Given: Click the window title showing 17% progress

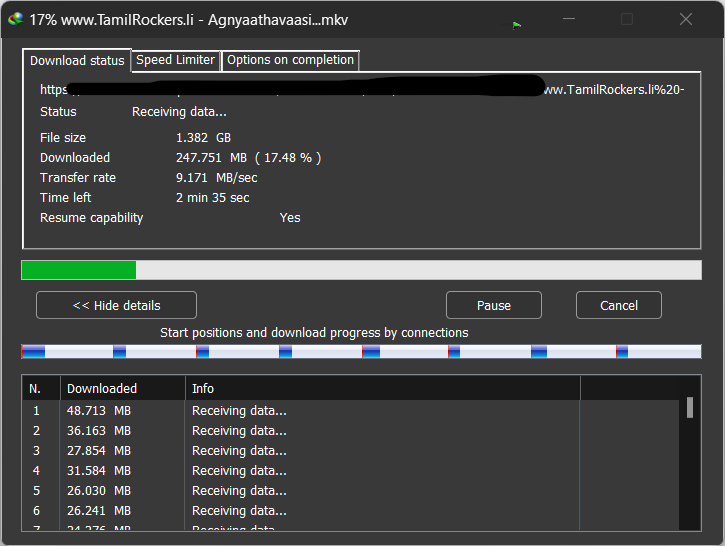Looking at the screenshot, I should pos(189,20).
